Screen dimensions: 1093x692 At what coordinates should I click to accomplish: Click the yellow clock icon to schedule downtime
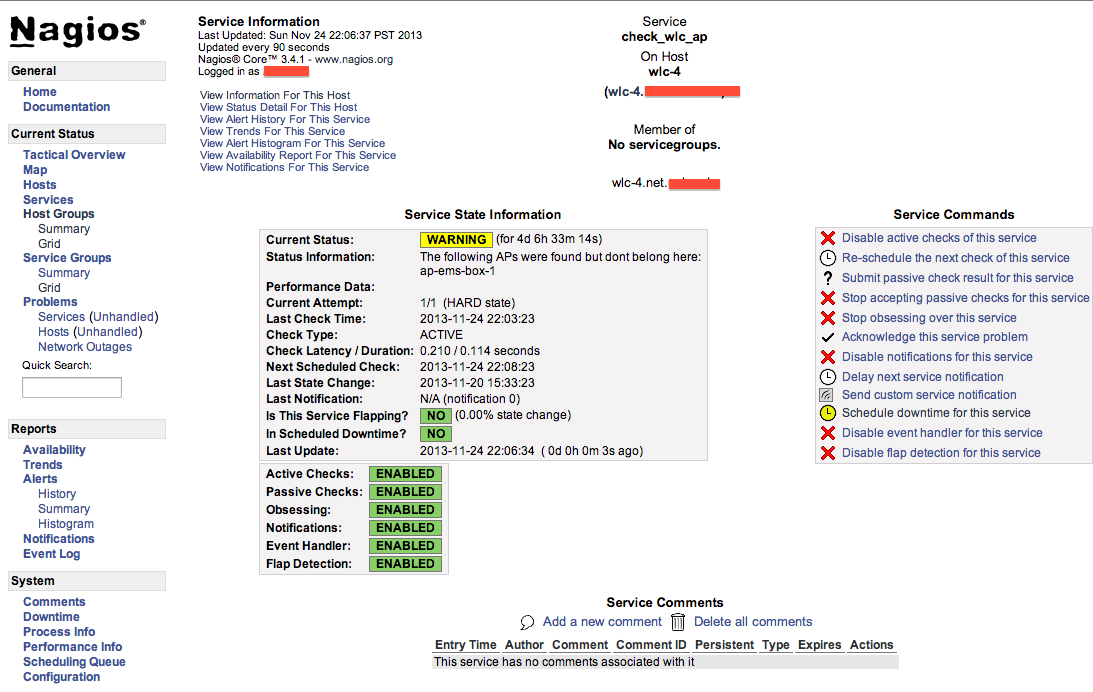point(826,412)
